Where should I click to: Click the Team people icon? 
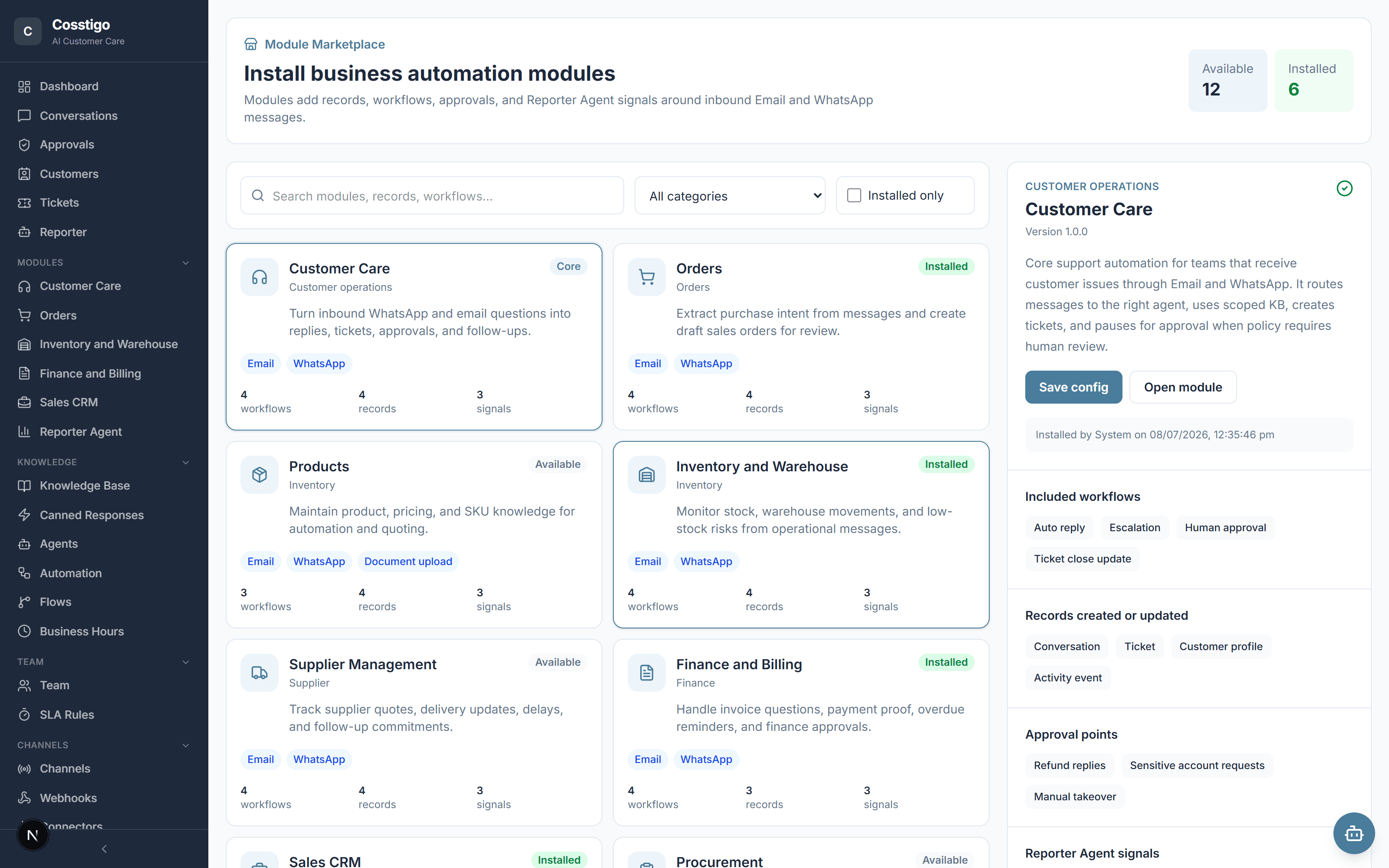tap(24, 685)
